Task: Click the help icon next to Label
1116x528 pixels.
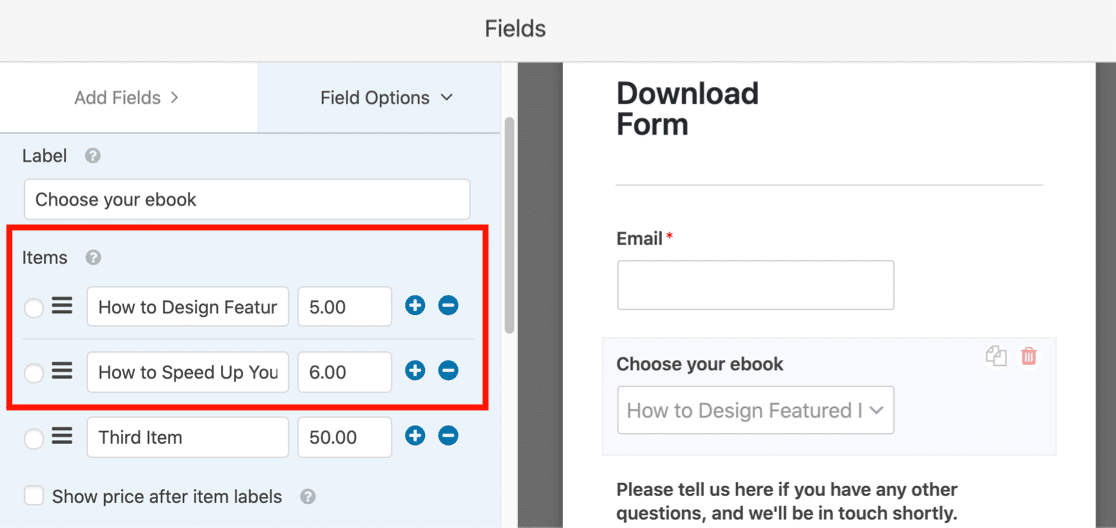Action: tap(93, 156)
